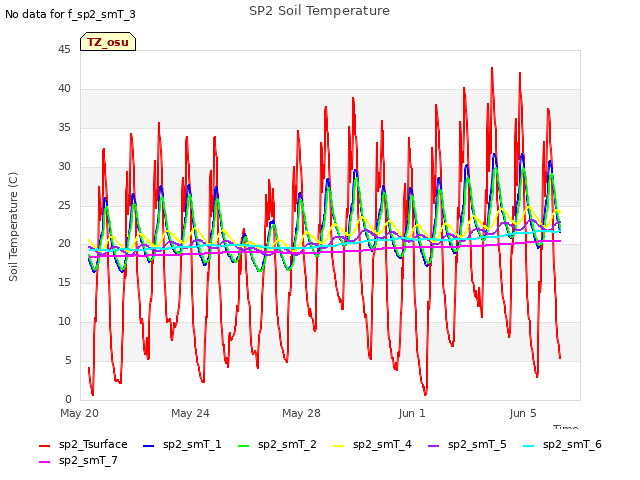Click the 5 y-axis tick label
640x480 pixels.
68,360
